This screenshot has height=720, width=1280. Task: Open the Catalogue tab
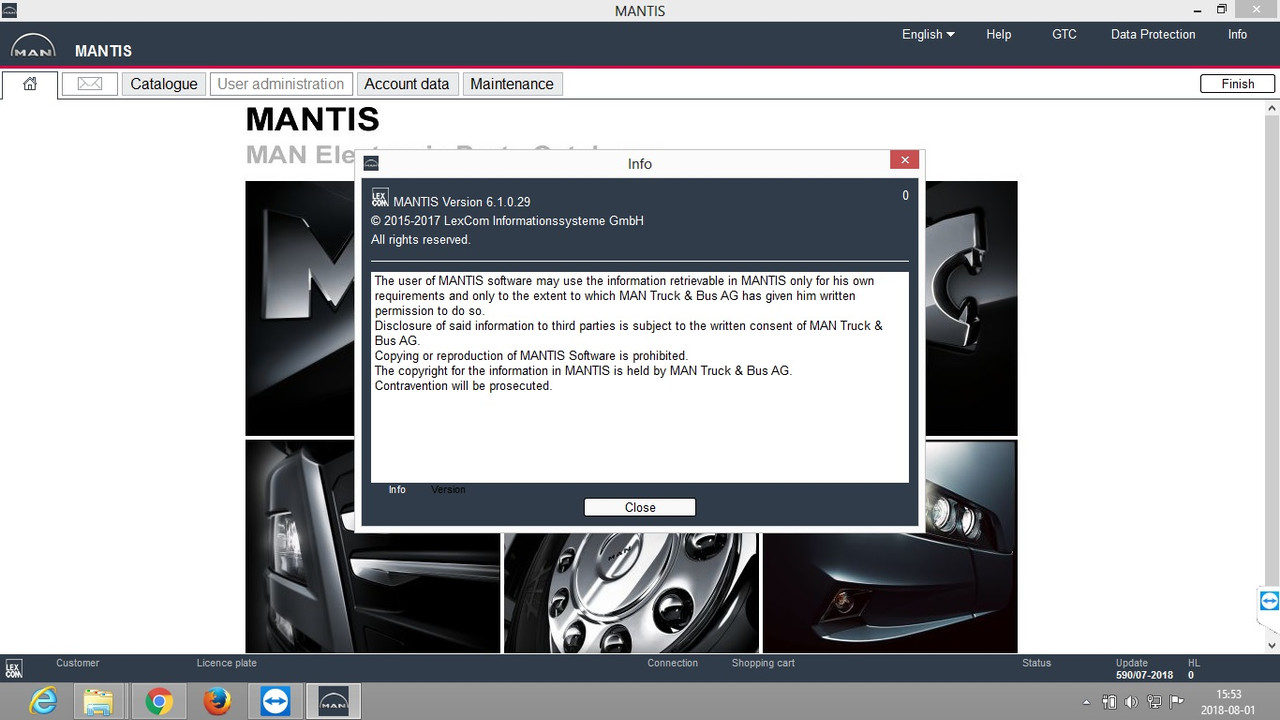click(164, 84)
